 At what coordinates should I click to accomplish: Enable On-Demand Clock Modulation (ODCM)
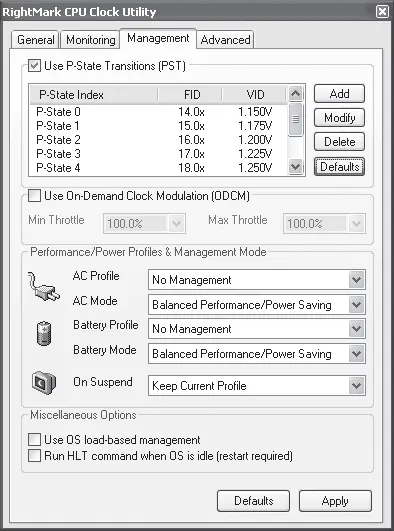(34, 196)
